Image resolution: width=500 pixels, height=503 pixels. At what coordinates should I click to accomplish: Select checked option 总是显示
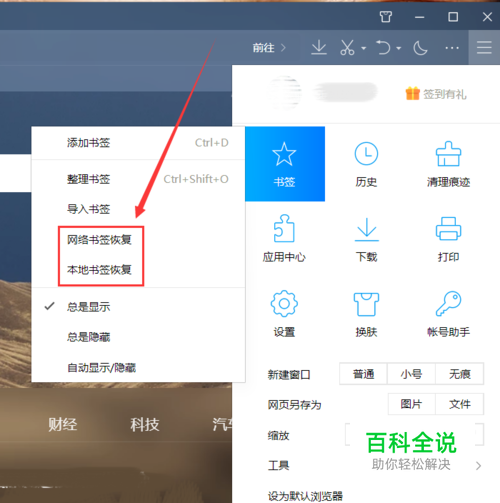[x=138, y=307]
